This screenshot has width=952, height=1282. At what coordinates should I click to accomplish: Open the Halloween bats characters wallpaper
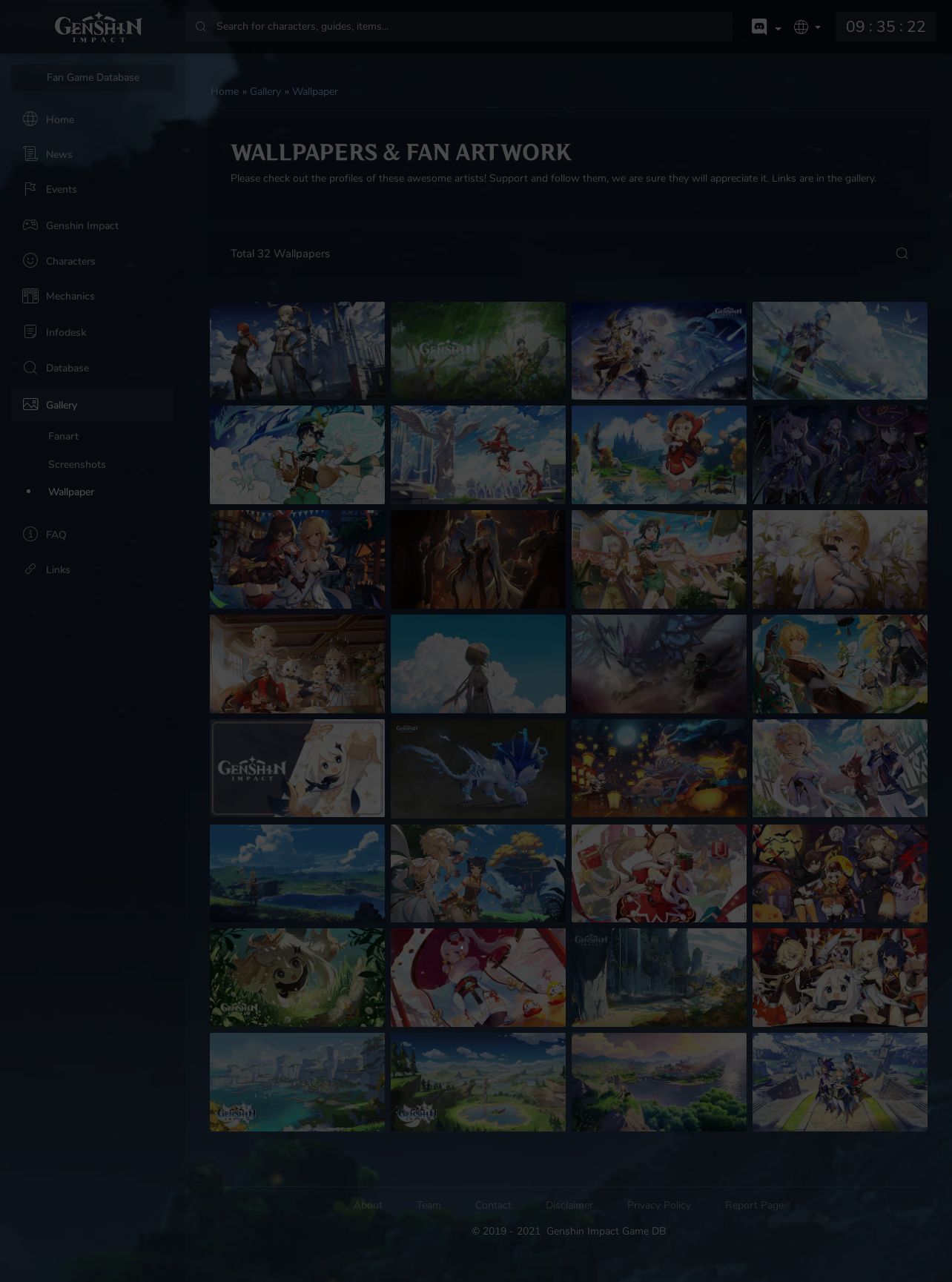[x=840, y=873]
